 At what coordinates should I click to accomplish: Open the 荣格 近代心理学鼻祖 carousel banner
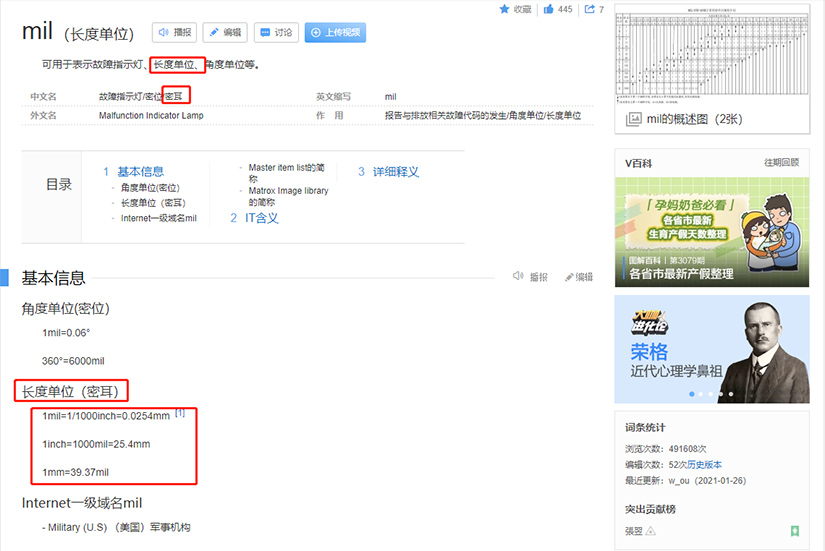tap(712, 349)
